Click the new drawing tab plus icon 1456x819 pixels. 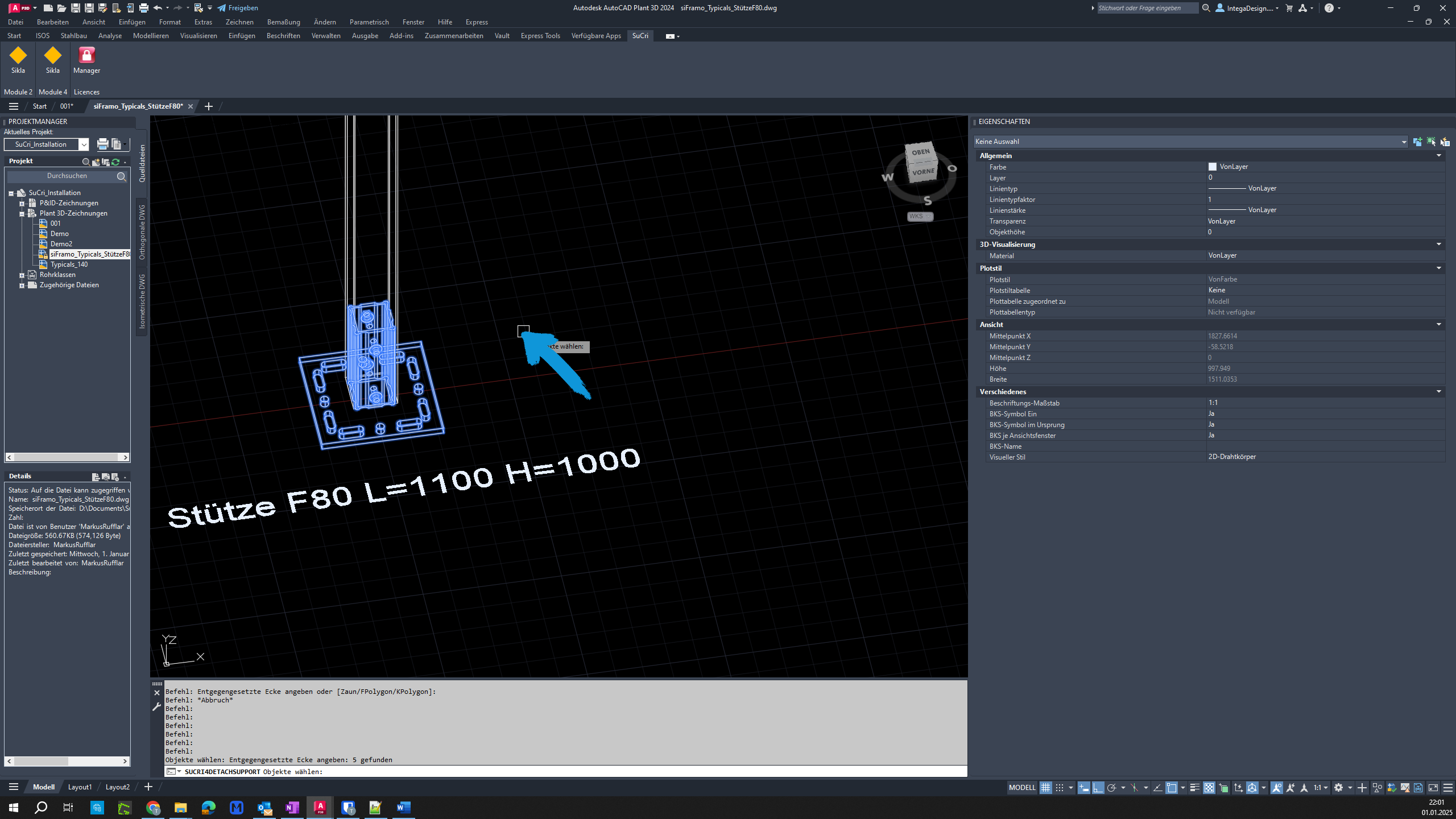[209, 106]
